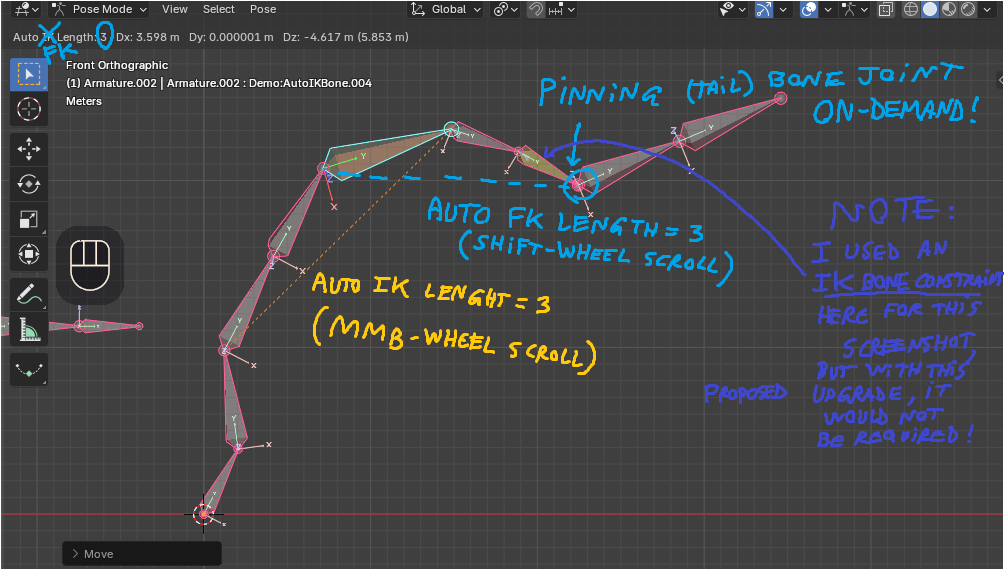This screenshot has width=1004, height=570.
Task: Choose the Rotate tool in toolbar
Action: point(29,184)
